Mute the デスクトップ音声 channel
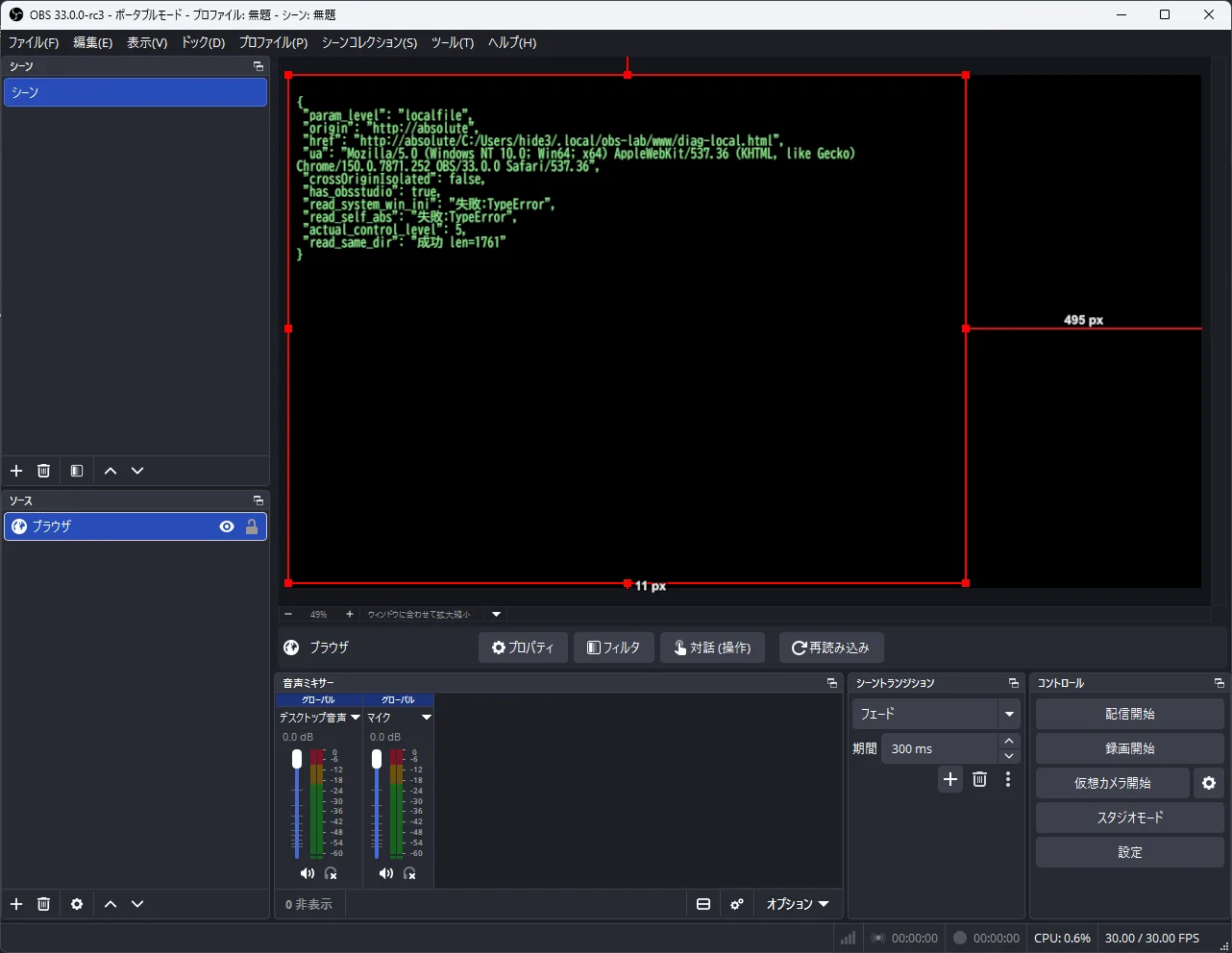This screenshot has width=1232, height=953. (x=308, y=873)
